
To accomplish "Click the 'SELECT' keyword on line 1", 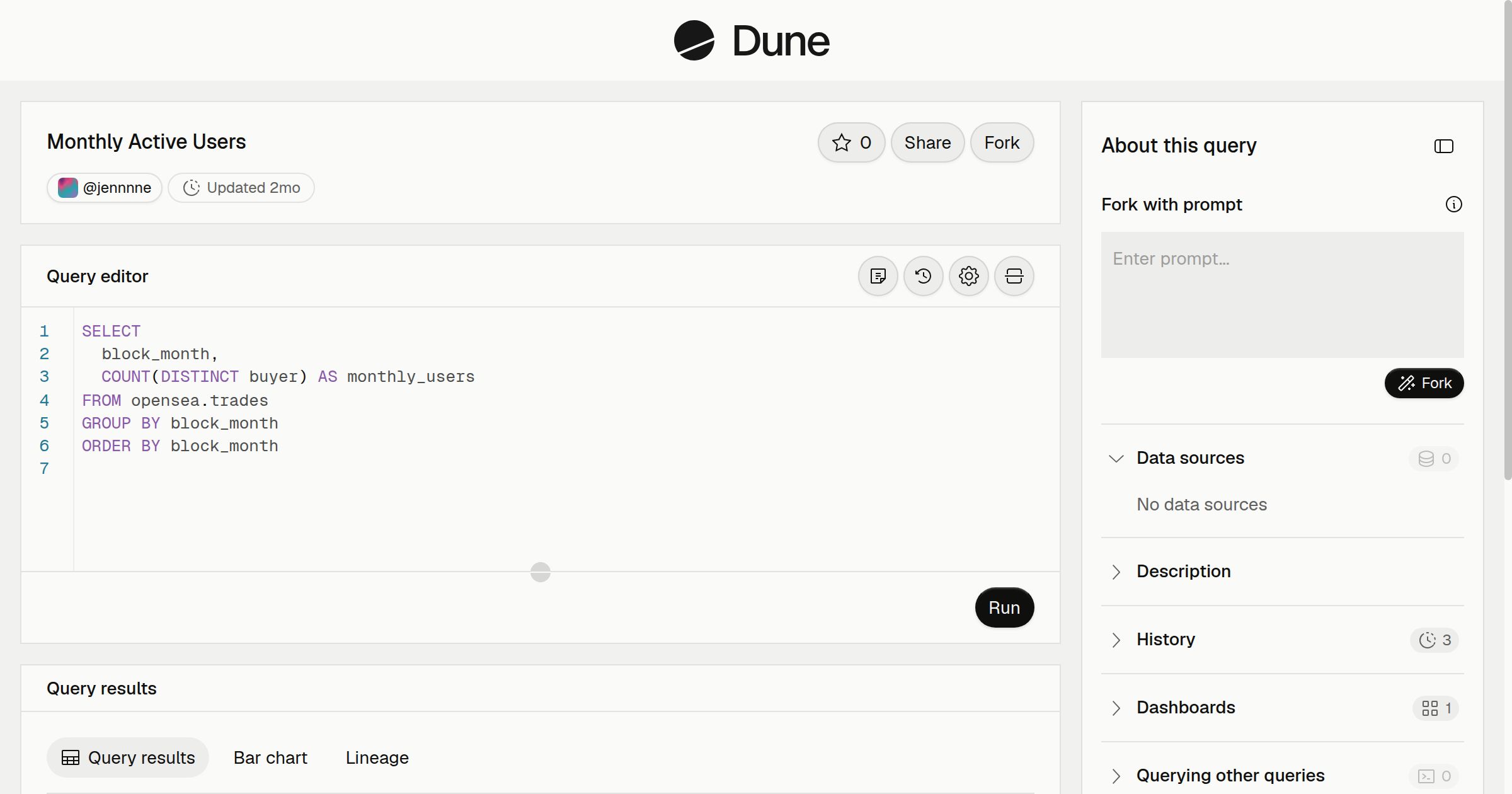I will pos(111,331).
